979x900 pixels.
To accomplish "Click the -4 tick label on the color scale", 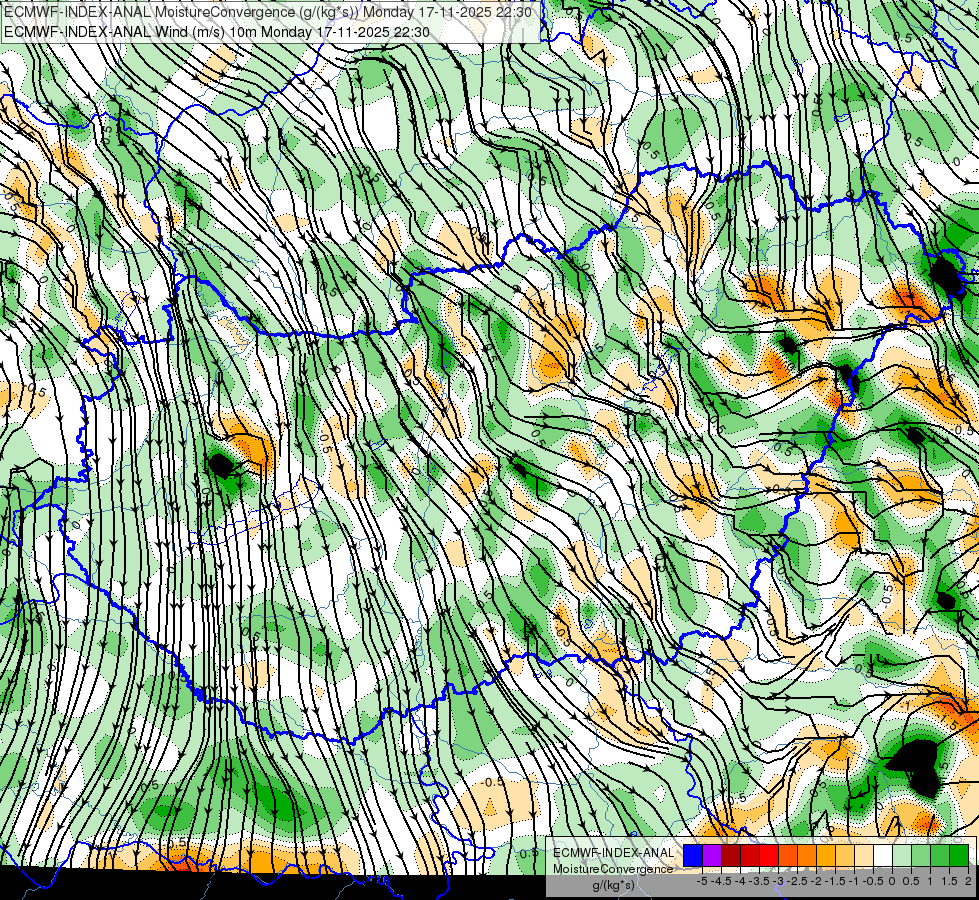I will point(740,881).
